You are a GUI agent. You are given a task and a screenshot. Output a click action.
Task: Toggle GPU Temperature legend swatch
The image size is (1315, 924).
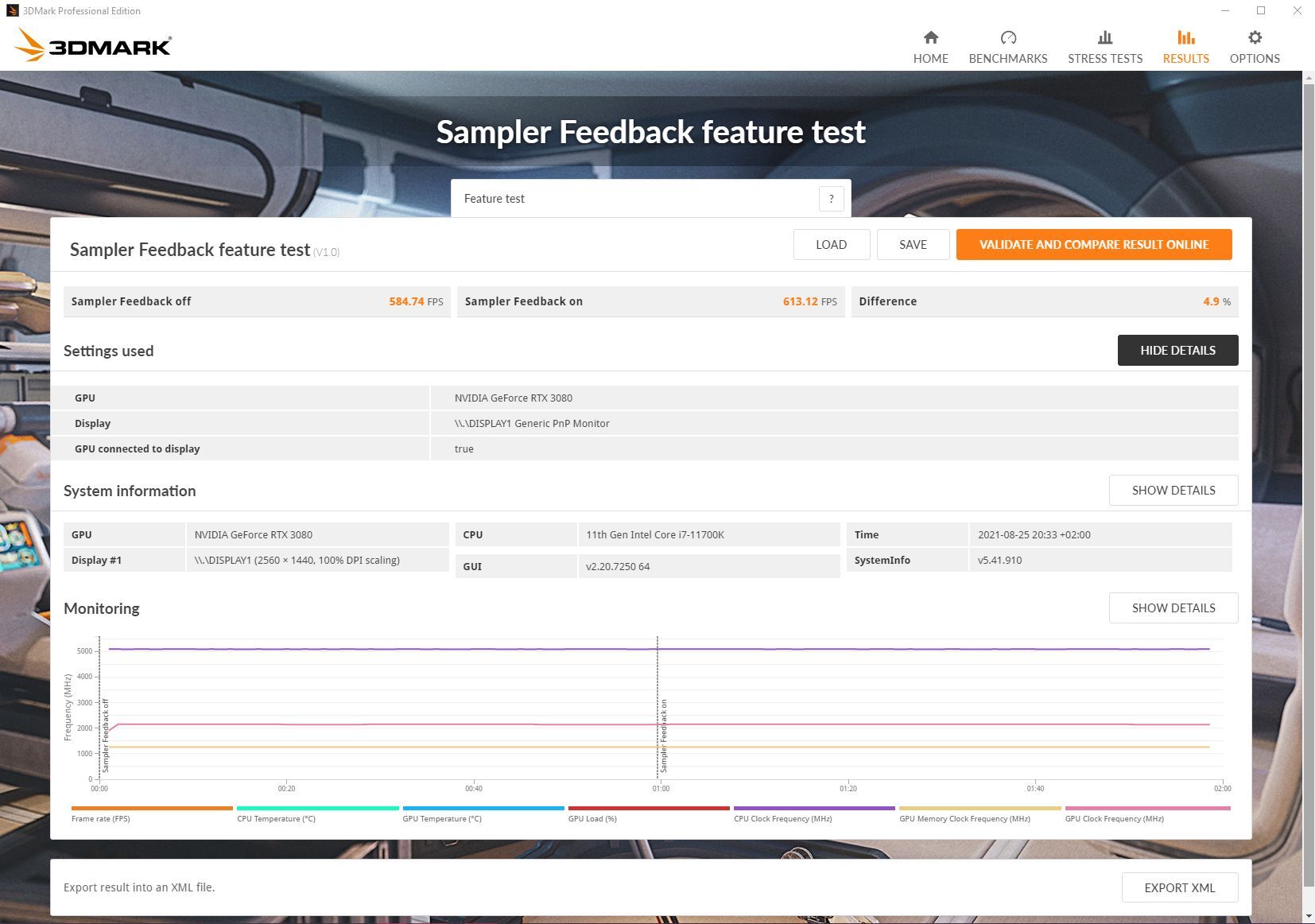point(483,808)
